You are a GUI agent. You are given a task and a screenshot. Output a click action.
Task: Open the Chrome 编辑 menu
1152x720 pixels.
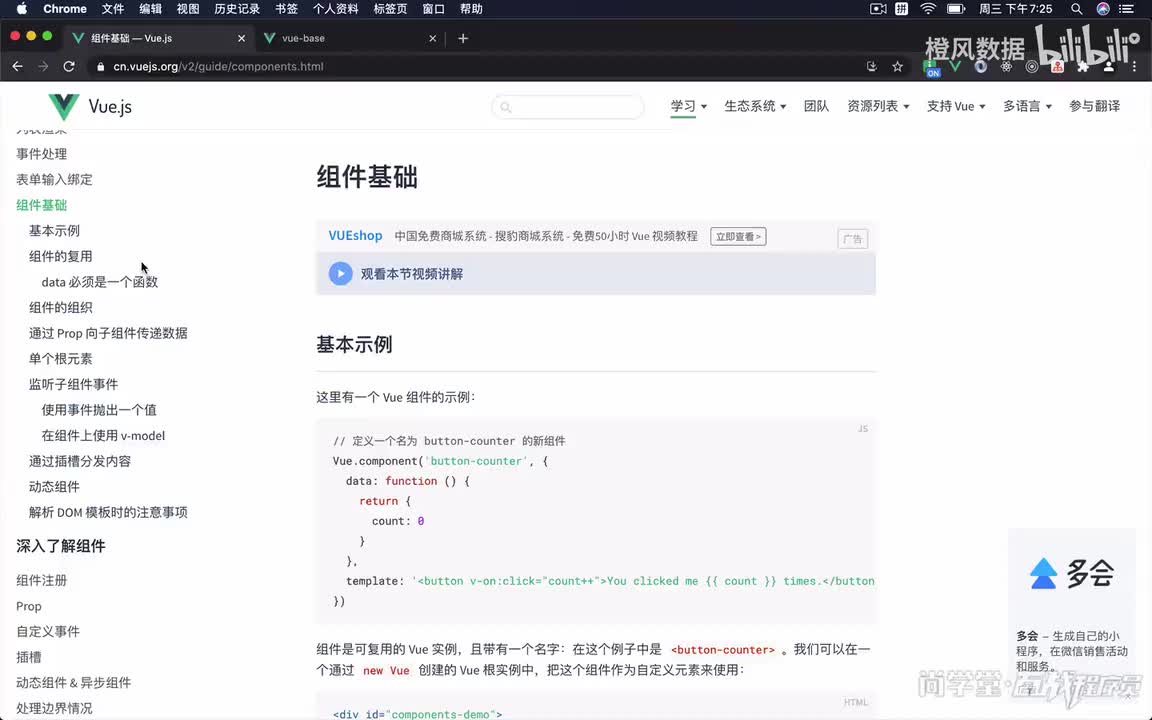tap(151, 9)
